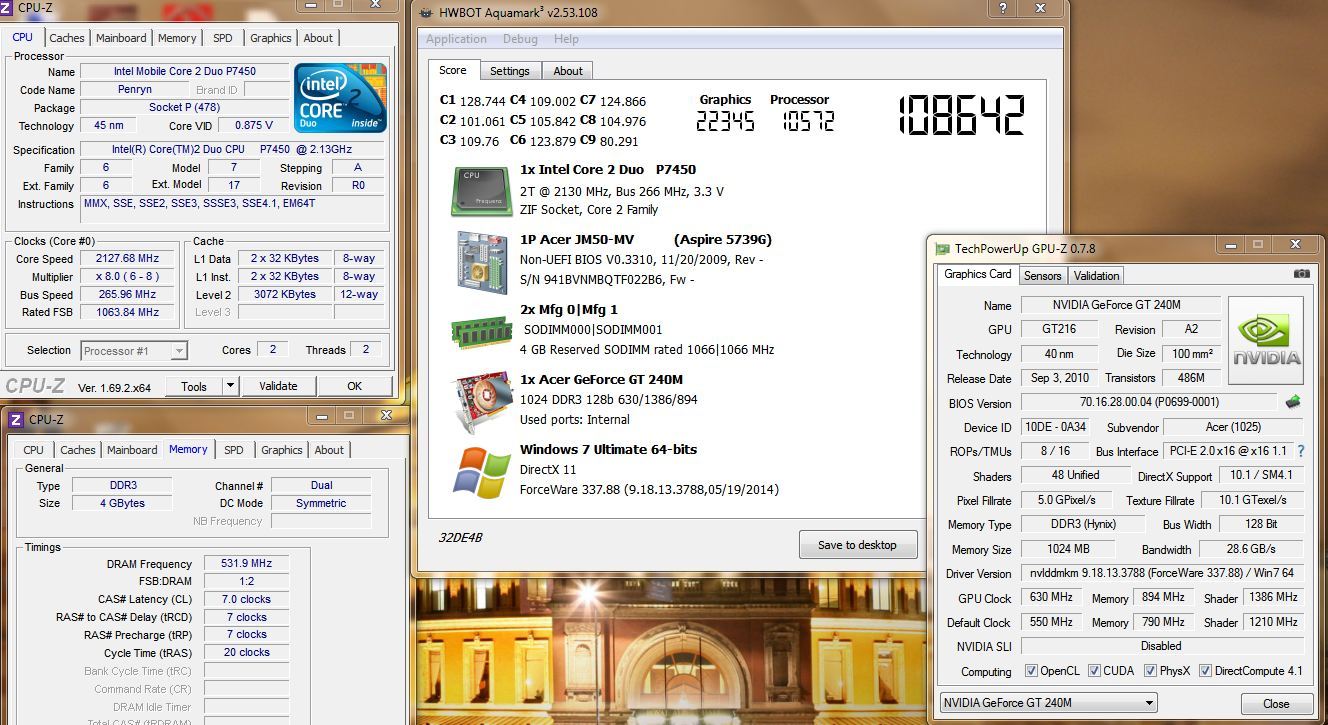This screenshot has height=725, width=1328.
Task: Click the BIOS version save chip icon
Action: click(1294, 402)
